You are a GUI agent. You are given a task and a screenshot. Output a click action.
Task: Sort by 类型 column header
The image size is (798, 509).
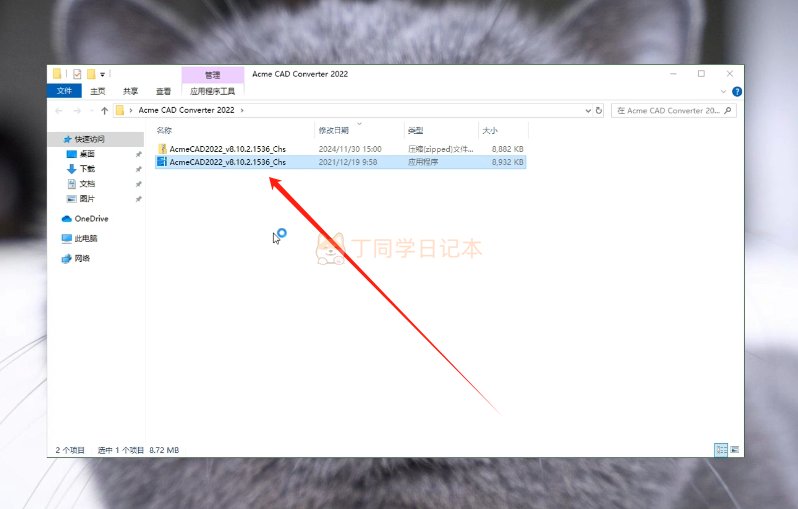tap(415, 131)
